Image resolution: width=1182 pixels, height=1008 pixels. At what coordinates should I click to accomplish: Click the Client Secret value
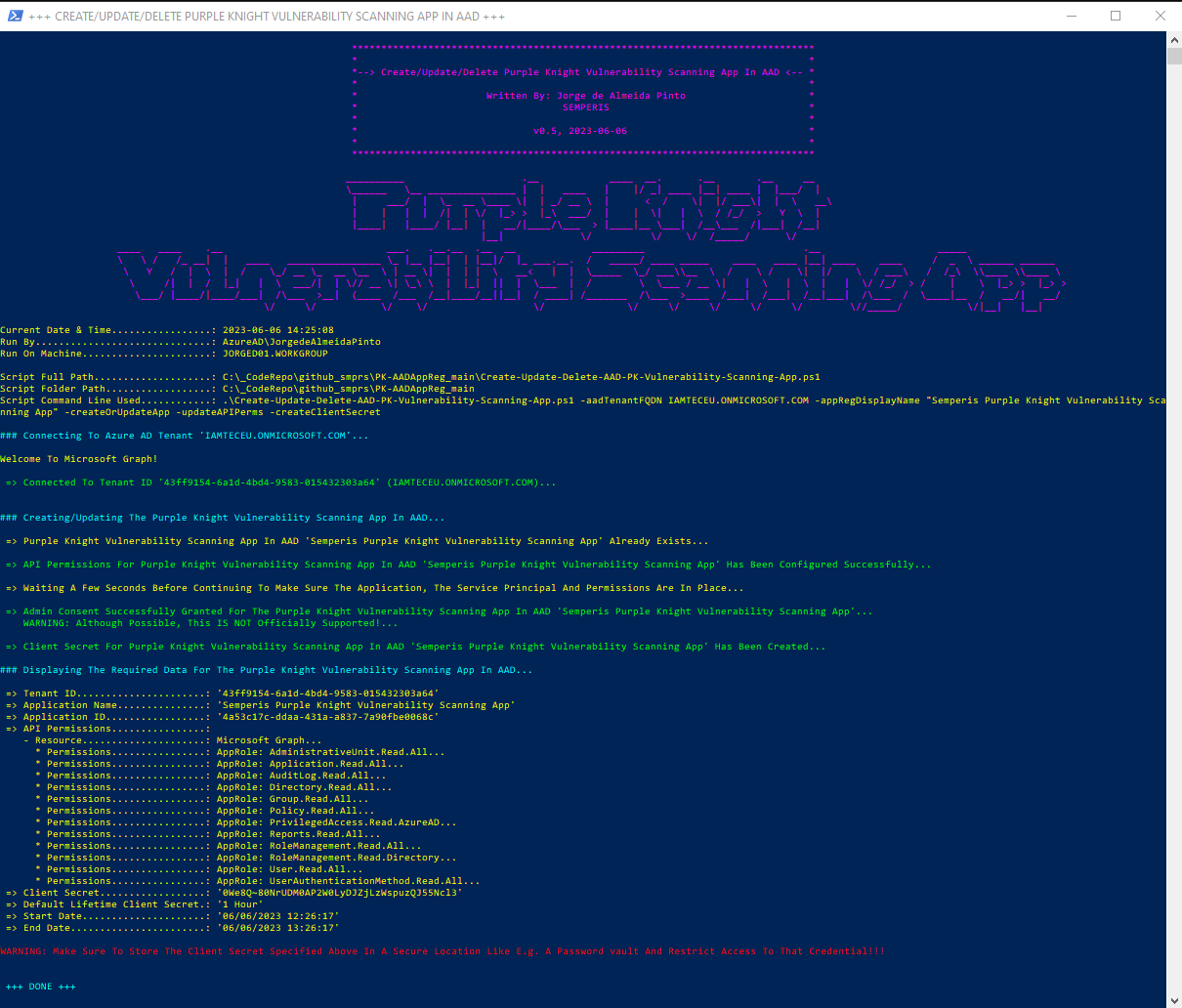click(x=339, y=893)
